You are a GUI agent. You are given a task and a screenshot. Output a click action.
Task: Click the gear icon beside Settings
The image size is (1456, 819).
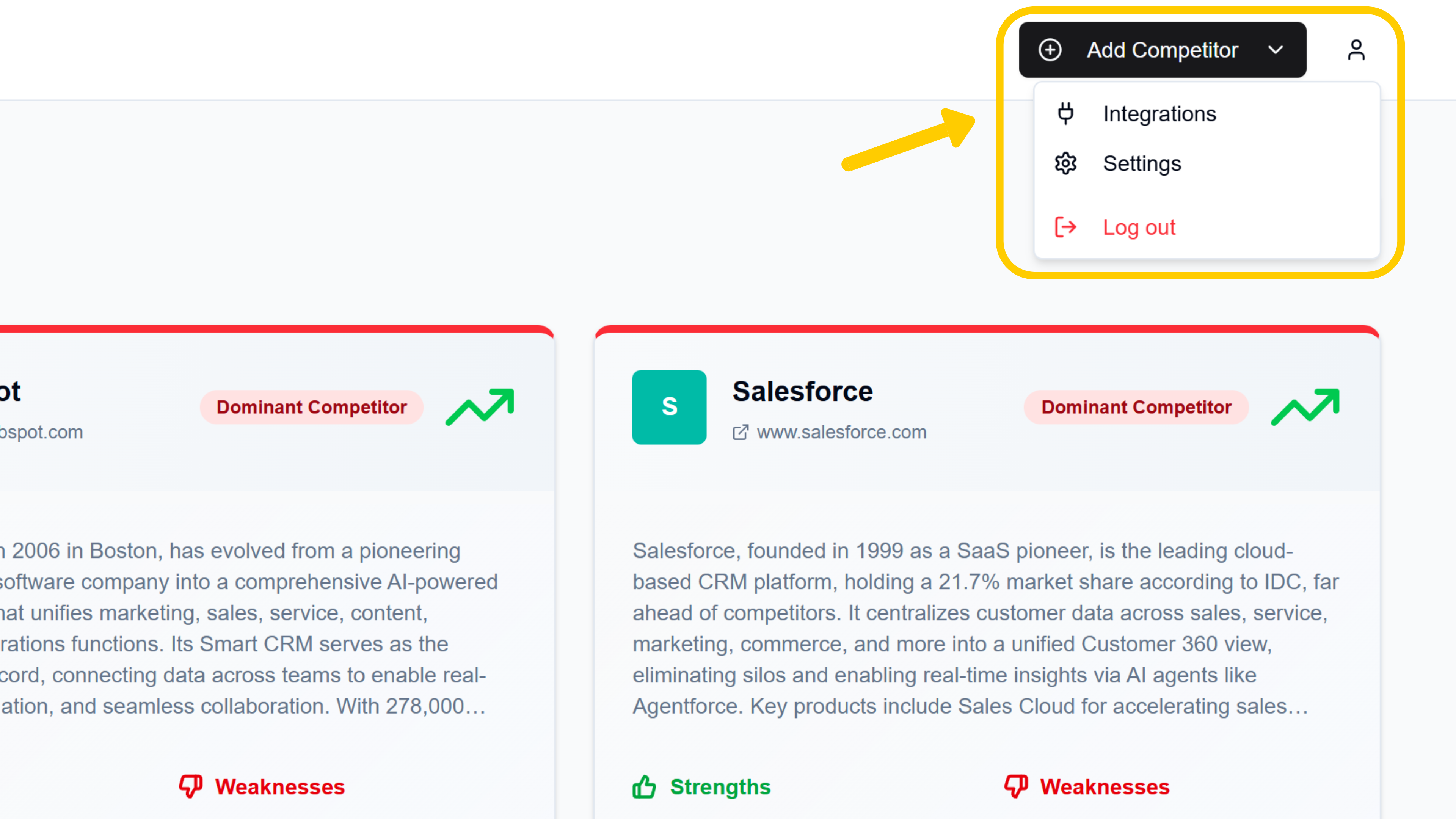coord(1065,163)
